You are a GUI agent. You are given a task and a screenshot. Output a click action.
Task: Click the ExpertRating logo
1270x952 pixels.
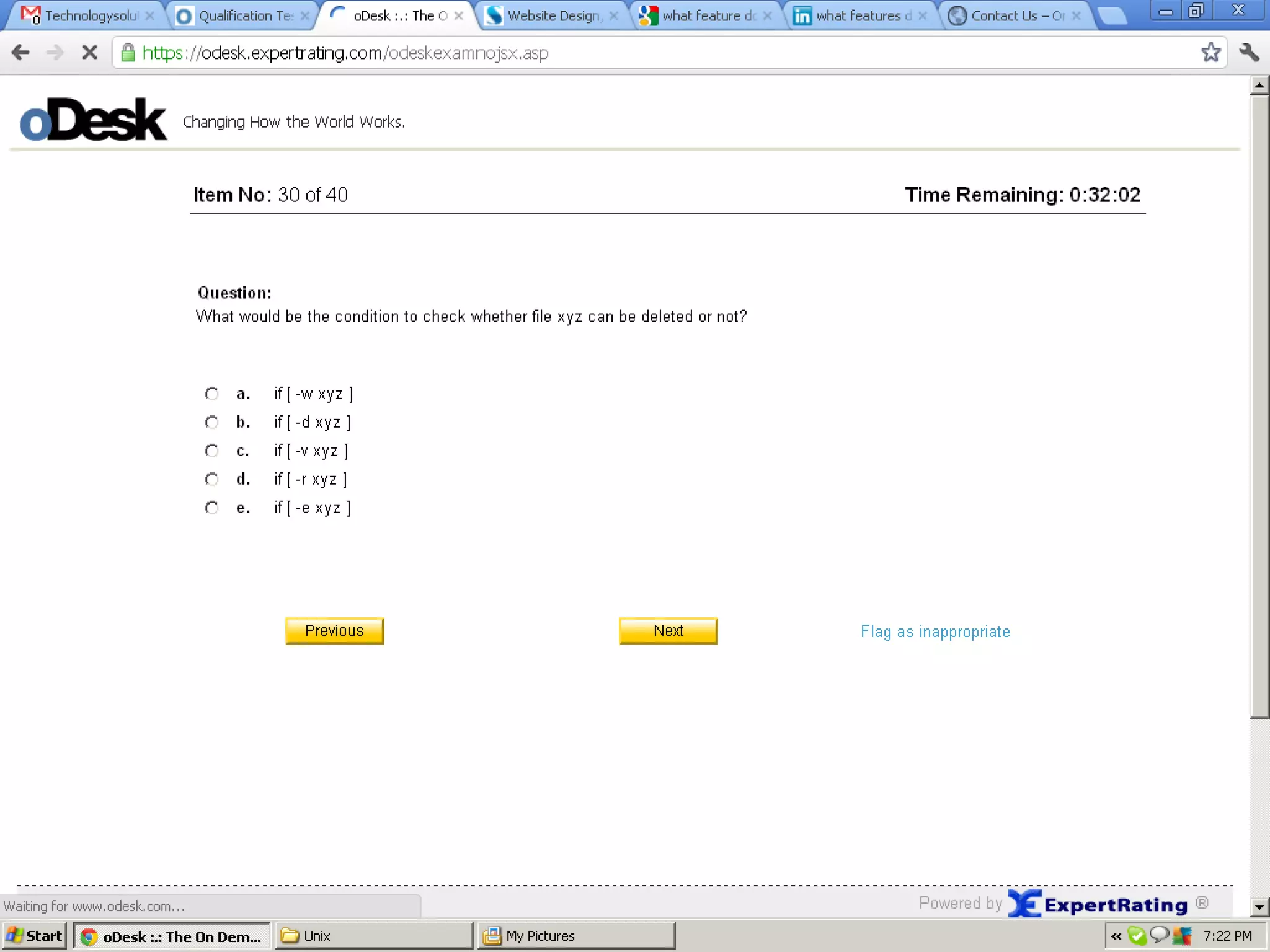point(1098,904)
